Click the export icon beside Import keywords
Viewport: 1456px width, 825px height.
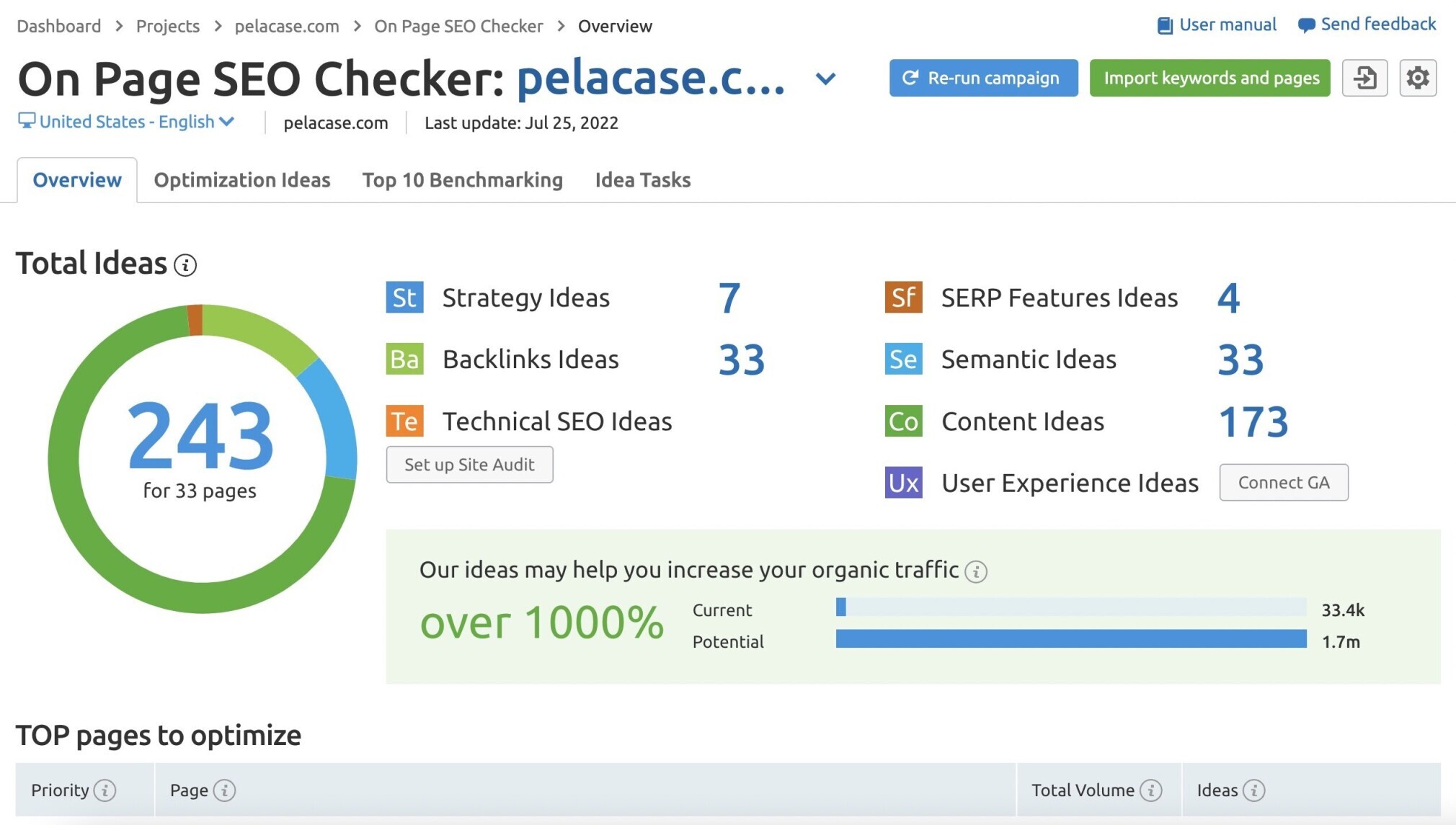1364,78
